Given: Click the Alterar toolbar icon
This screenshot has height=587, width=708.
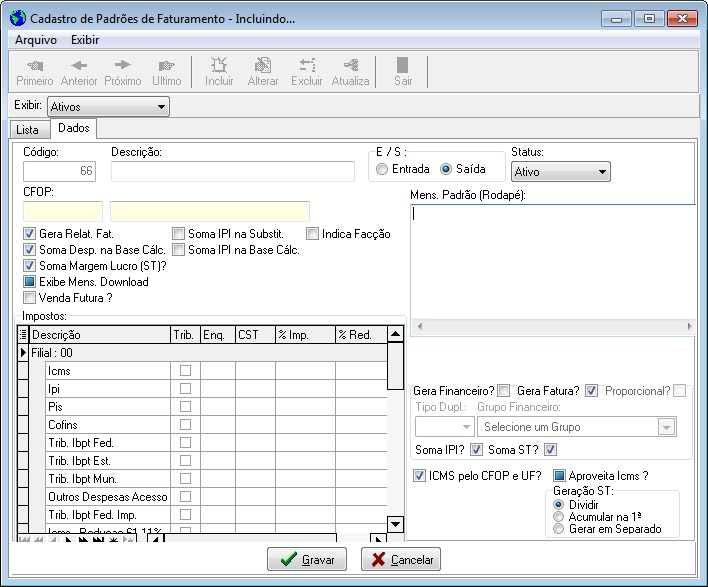Looking at the screenshot, I should pyautogui.click(x=263, y=72).
